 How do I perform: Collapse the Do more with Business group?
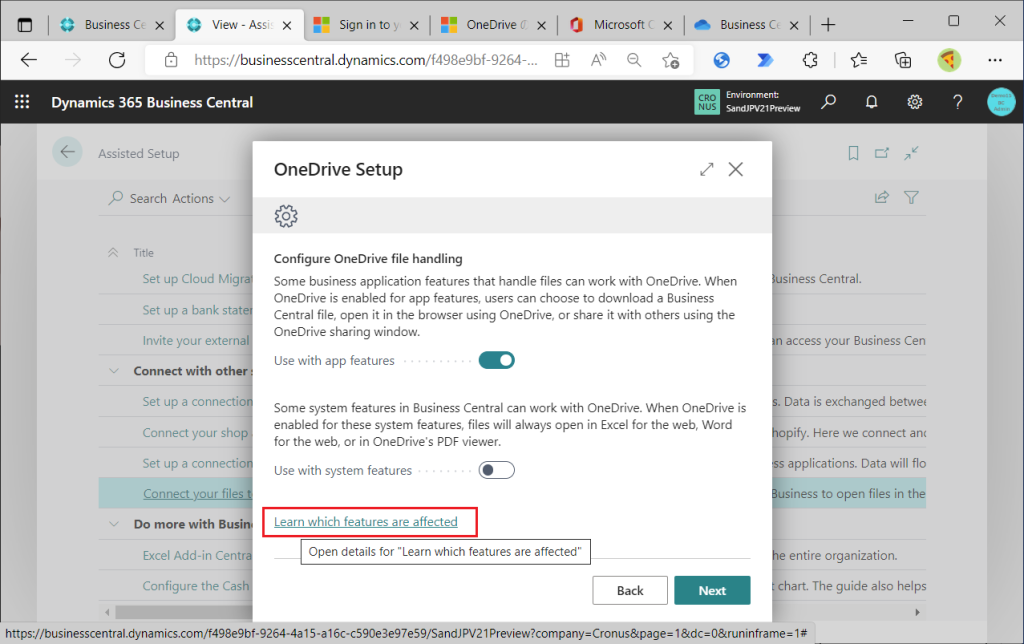click(x=114, y=524)
